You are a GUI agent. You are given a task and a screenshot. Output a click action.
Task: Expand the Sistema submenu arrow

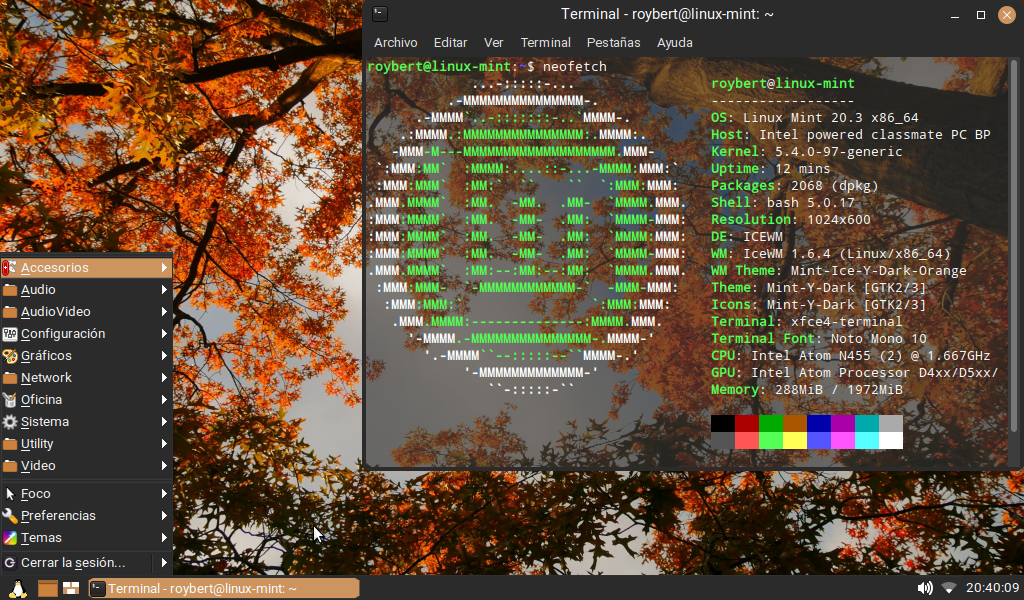pos(164,422)
